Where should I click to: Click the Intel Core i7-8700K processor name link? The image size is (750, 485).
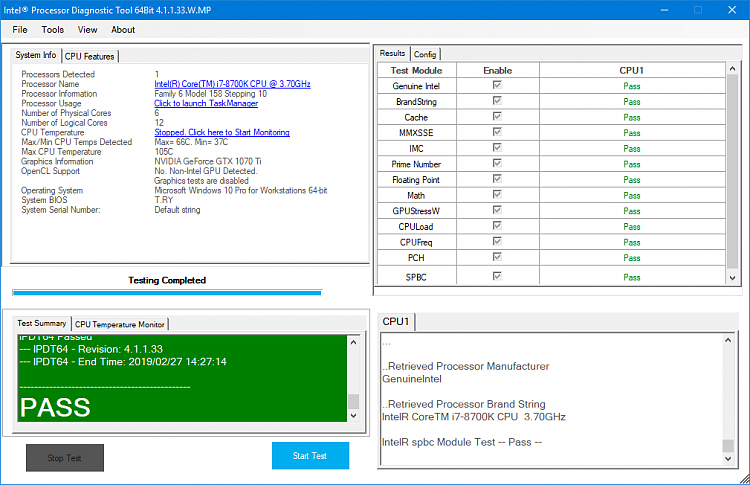point(232,84)
